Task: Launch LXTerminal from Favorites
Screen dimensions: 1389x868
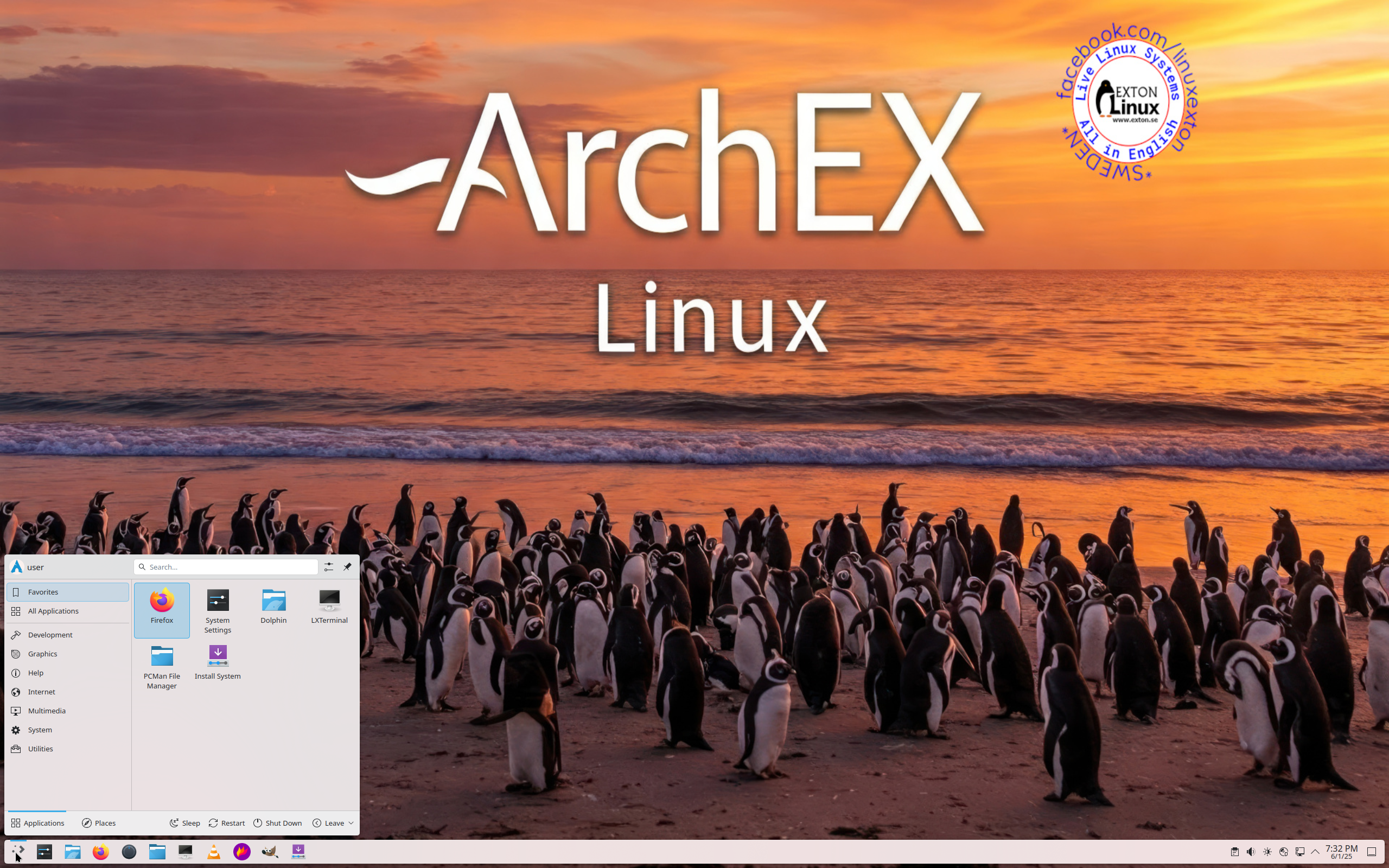Action: pyautogui.click(x=329, y=610)
